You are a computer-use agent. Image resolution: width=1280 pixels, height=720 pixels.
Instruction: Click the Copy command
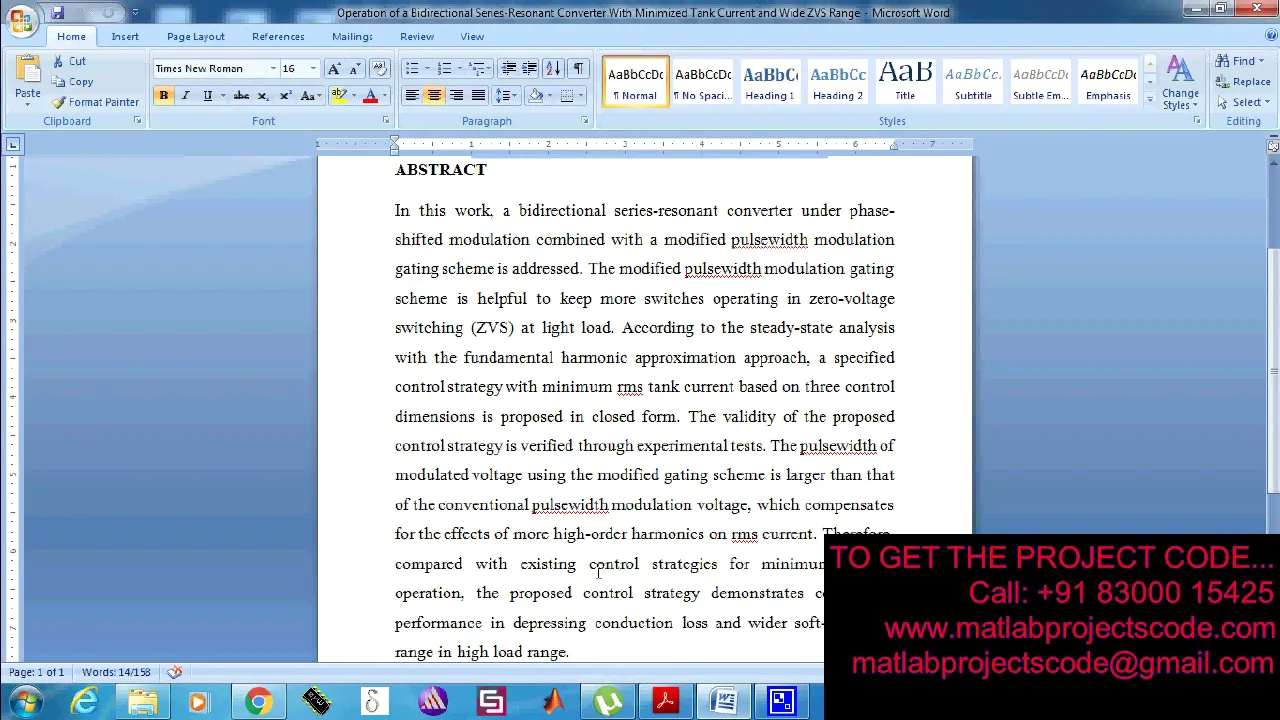(x=72, y=82)
